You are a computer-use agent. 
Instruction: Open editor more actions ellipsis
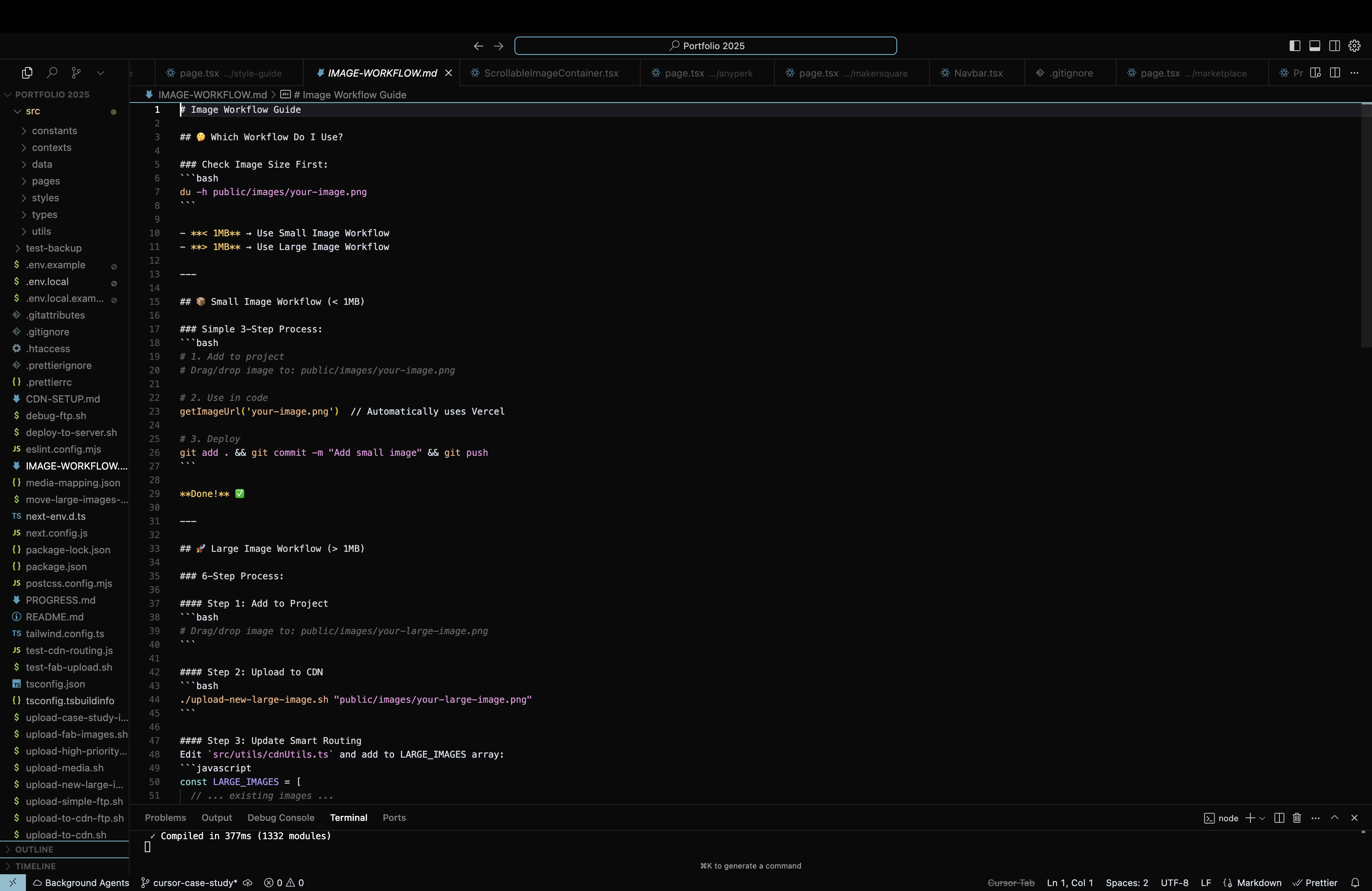[1355, 73]
